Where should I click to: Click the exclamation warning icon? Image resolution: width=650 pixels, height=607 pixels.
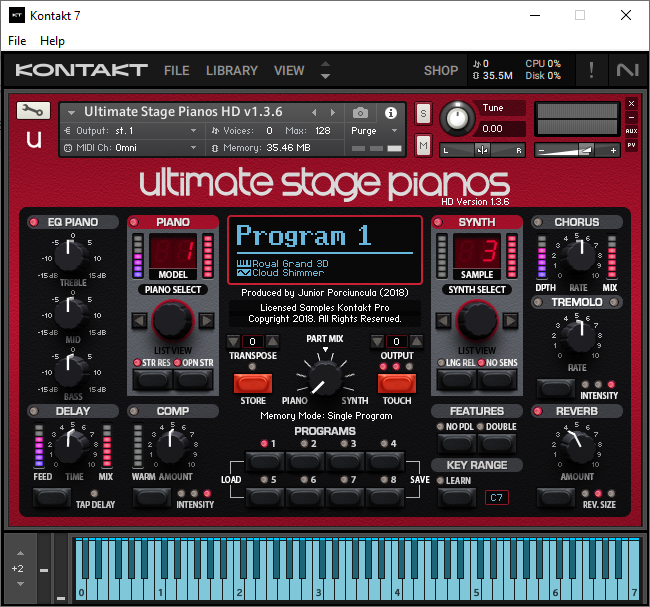pyautogui.click(x=591, y=70)
